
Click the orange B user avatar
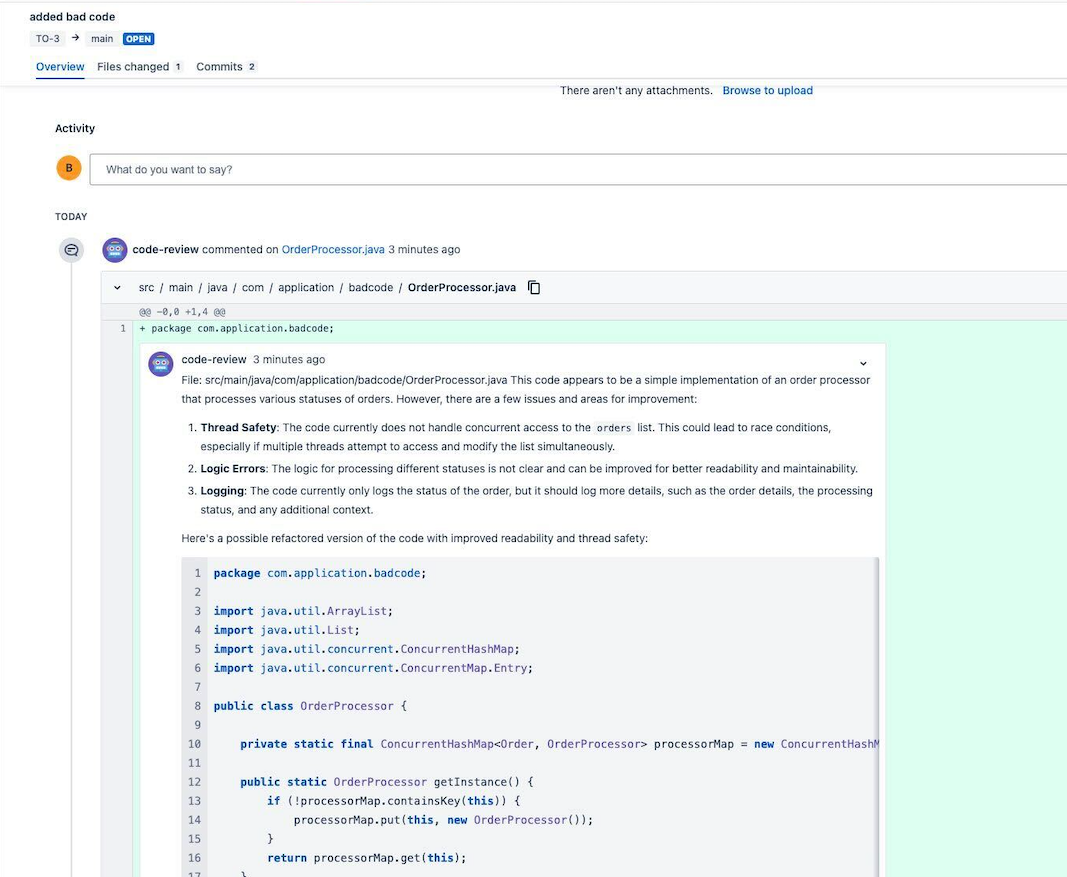(x=68, y=167)
